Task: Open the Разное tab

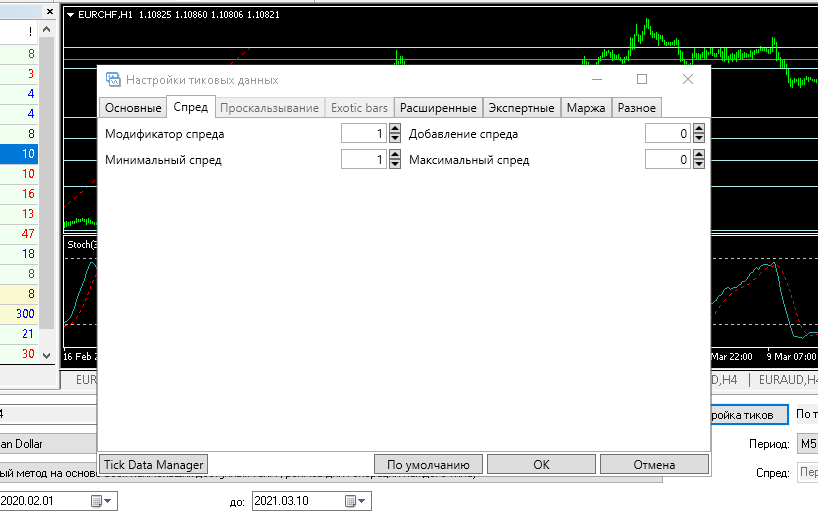Action: [x=636, y=108]
